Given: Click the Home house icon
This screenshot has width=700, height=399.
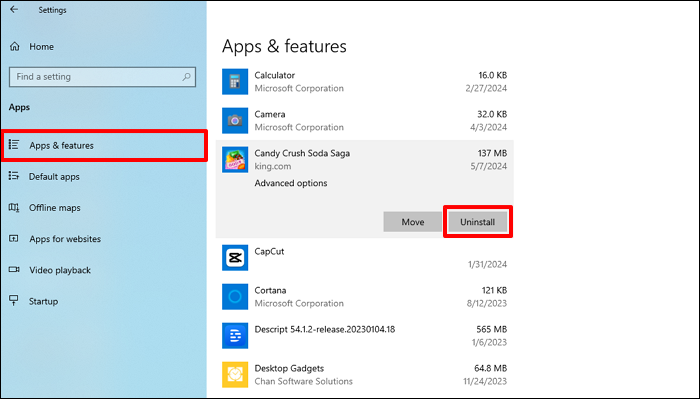Looking at the screenshot, I should click(15, 46).
